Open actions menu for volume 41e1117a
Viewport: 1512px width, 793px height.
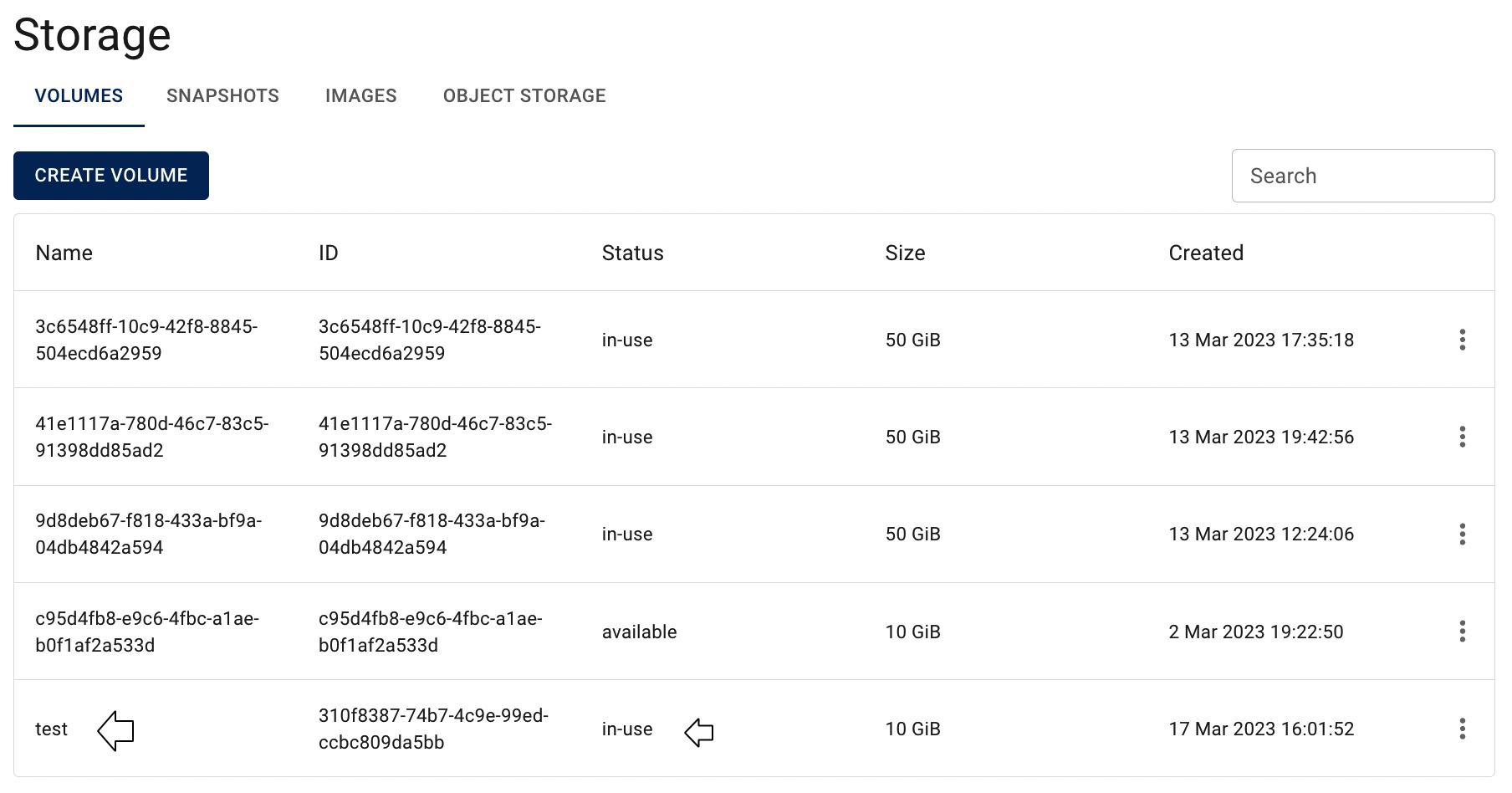1462,437
